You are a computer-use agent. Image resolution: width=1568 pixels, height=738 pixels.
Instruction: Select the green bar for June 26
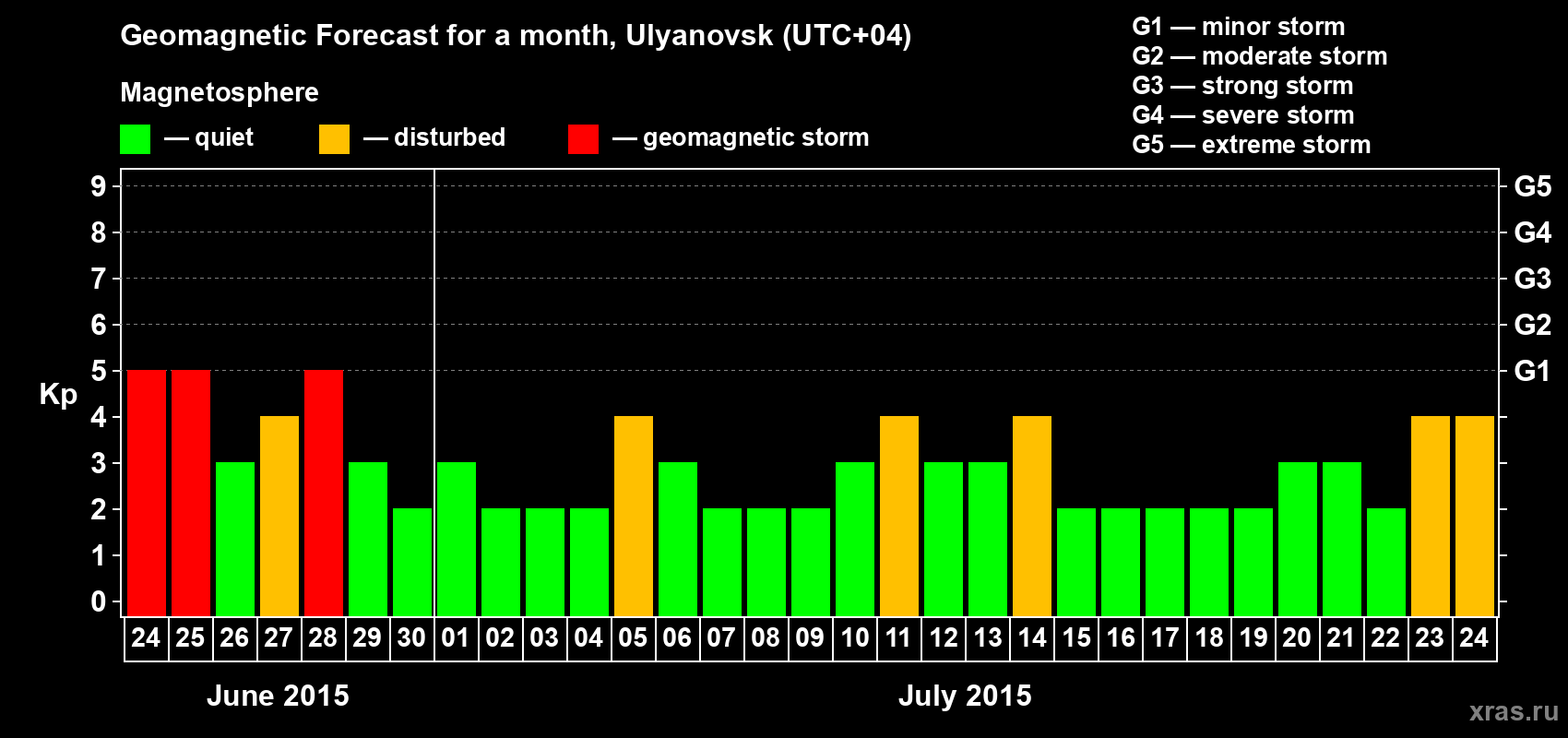click(235, 539)
